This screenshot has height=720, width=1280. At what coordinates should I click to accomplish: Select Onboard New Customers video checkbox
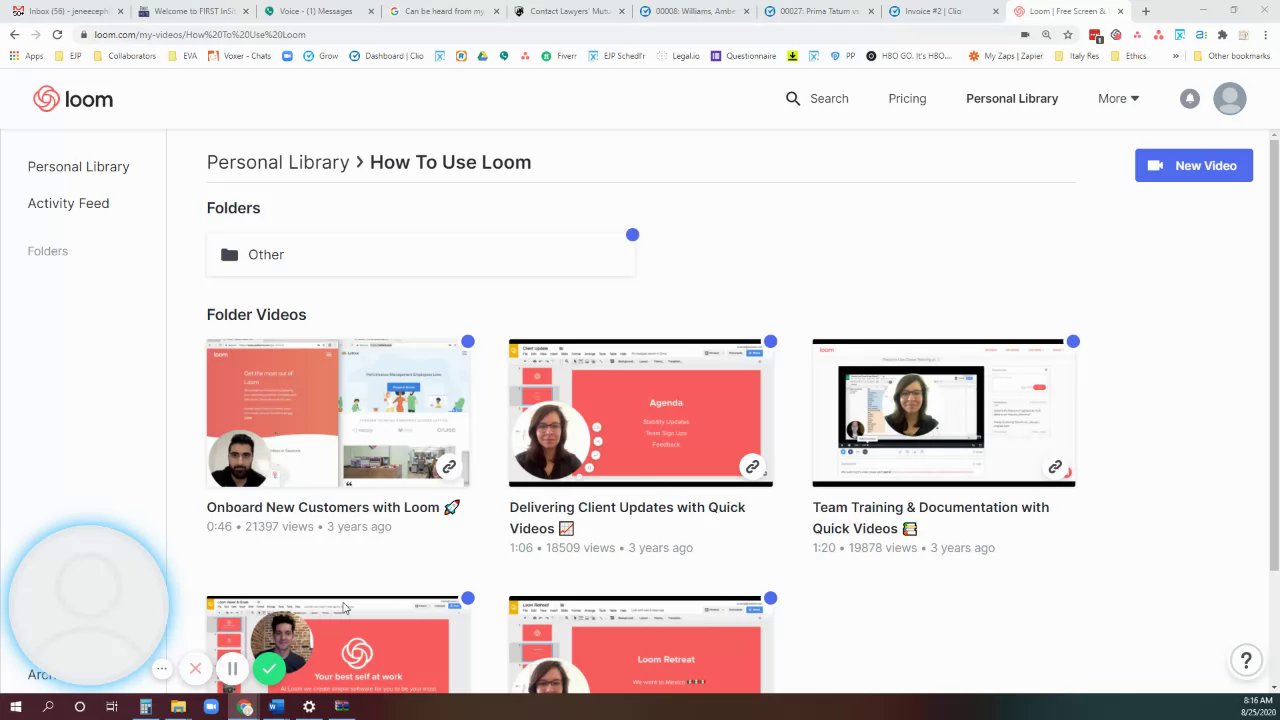468,342
